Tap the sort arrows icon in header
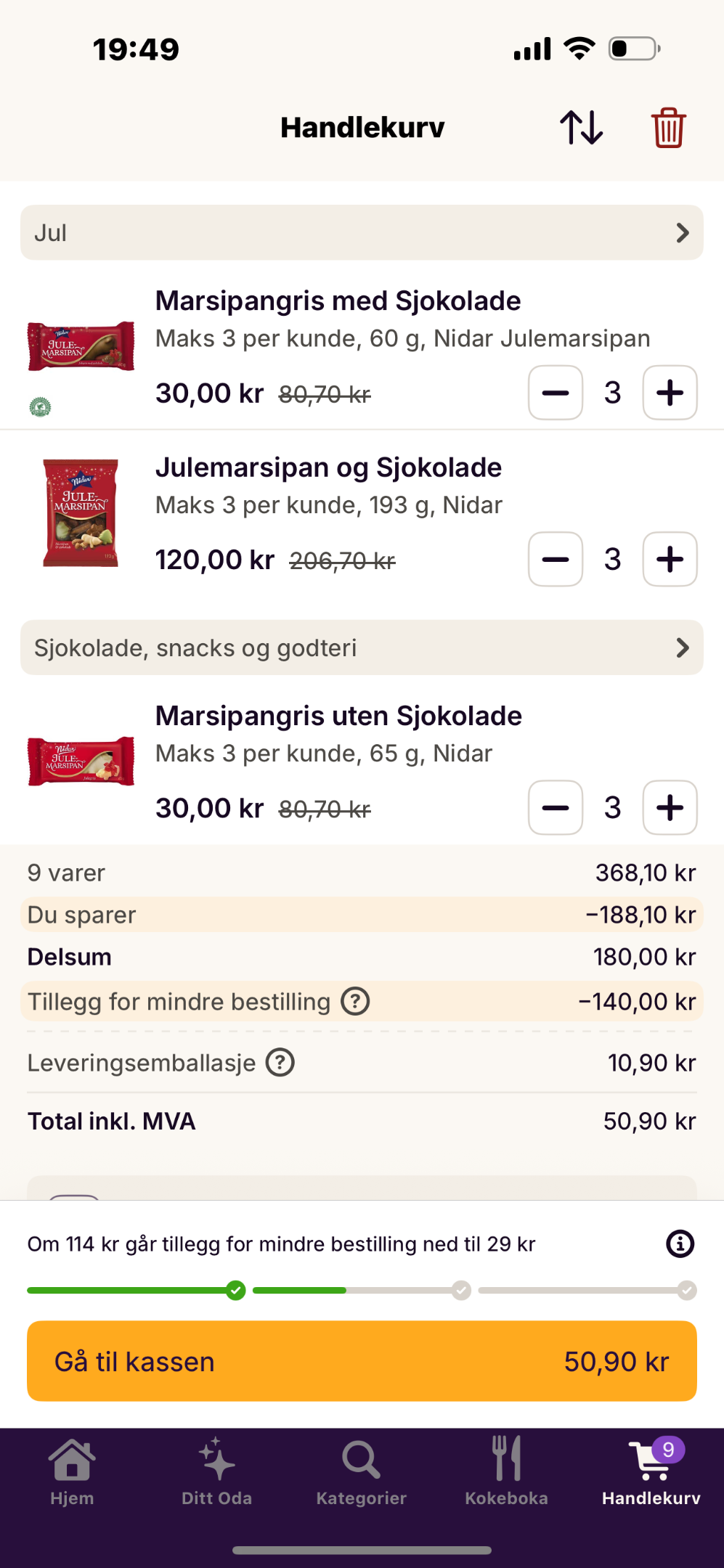The height and width of the screenshot is (1568, 724). [581, 128]
